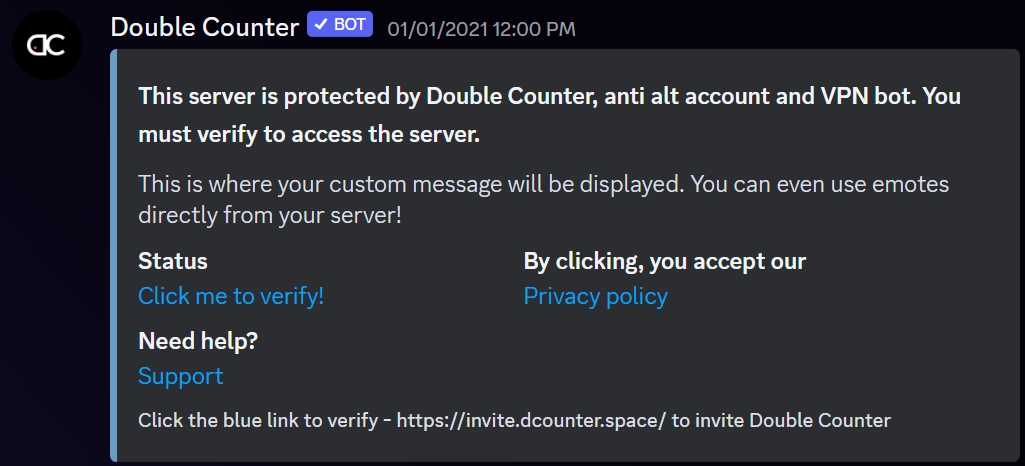Click the "must verify to access the server" line
This screenshot has width=1025, height=466.
click(x=309, y=134)
